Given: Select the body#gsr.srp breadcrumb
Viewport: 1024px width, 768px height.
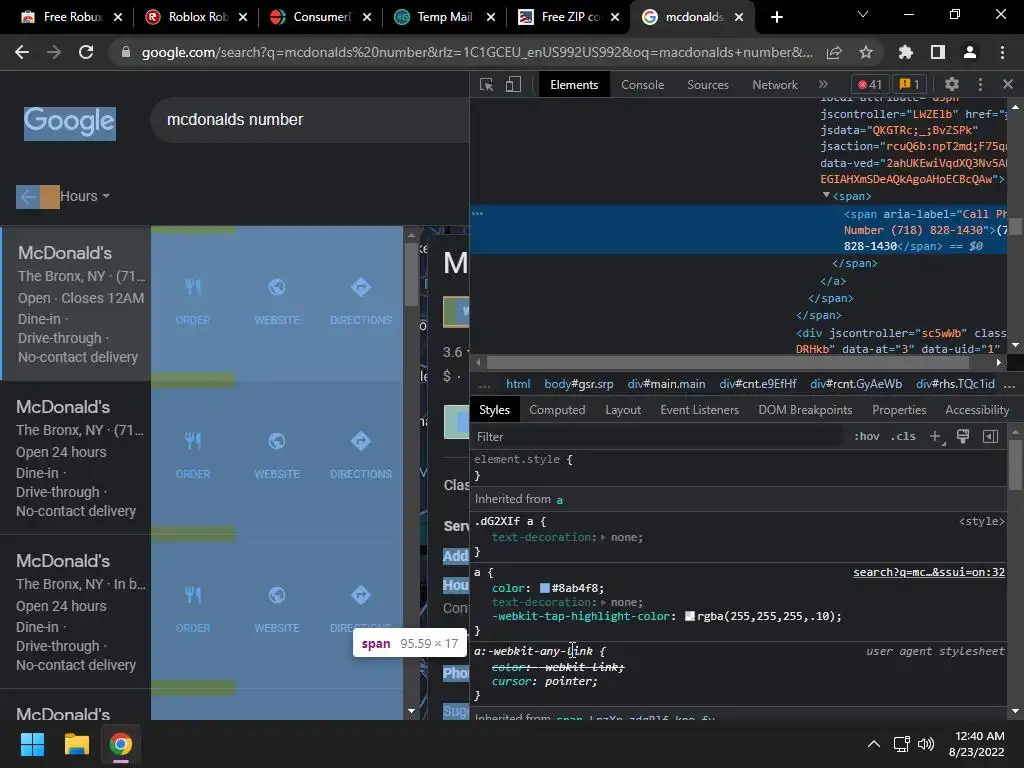Looking at the screenshot, I should 579,384.
